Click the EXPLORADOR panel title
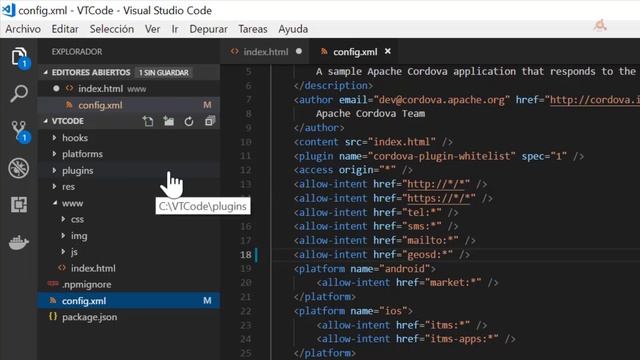640x360 pixels. point(77,52)
